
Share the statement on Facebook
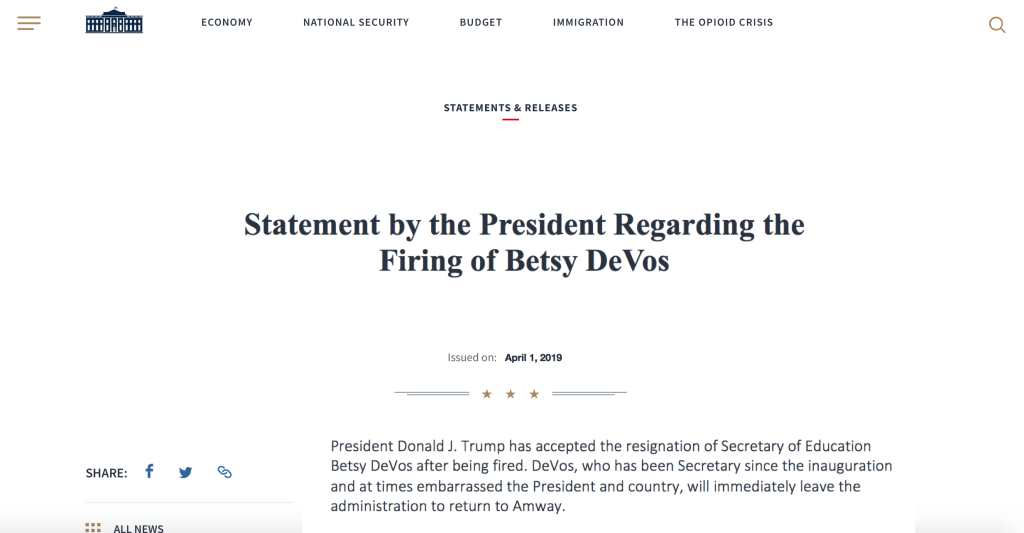pyautogui.click(x=149, y=471)
